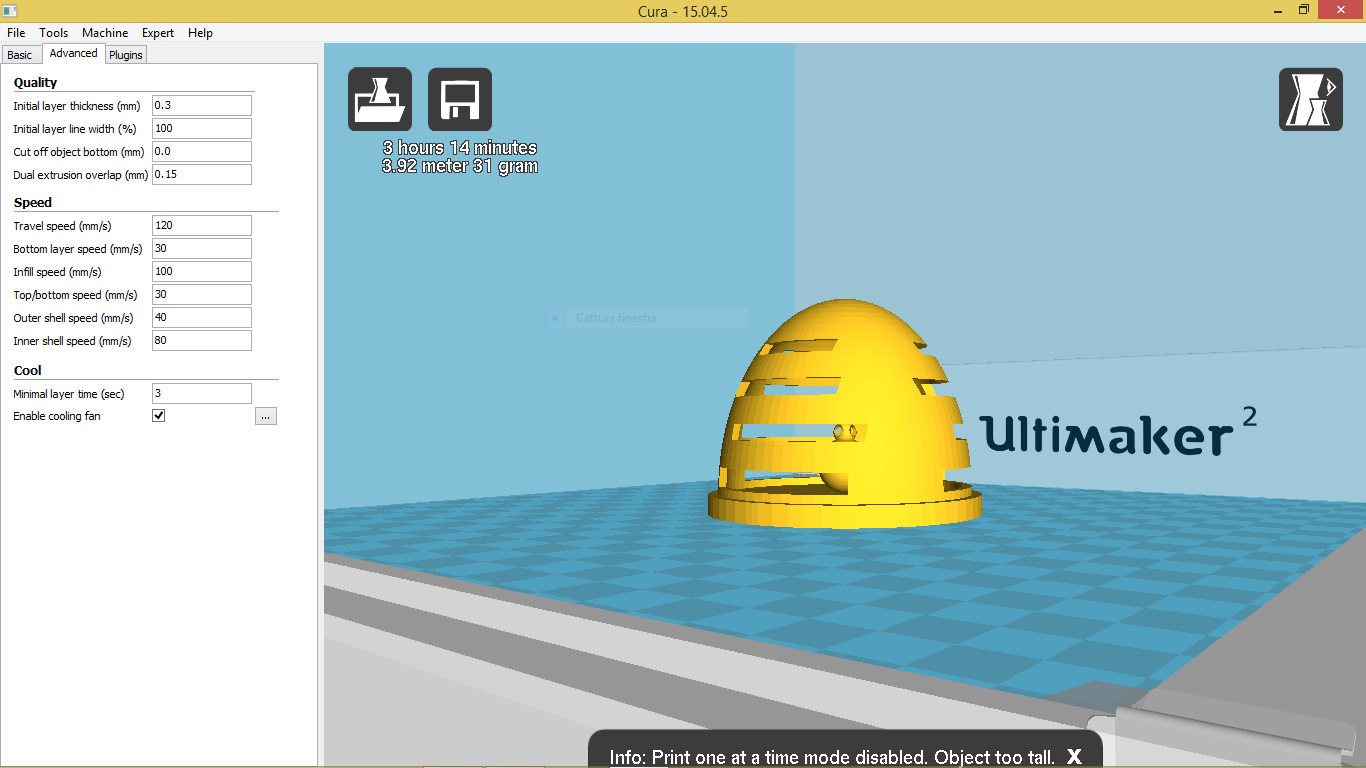Click Inner shell speed field
Viewport: 1366px width, 768px height.
click(x=202, y=341)
